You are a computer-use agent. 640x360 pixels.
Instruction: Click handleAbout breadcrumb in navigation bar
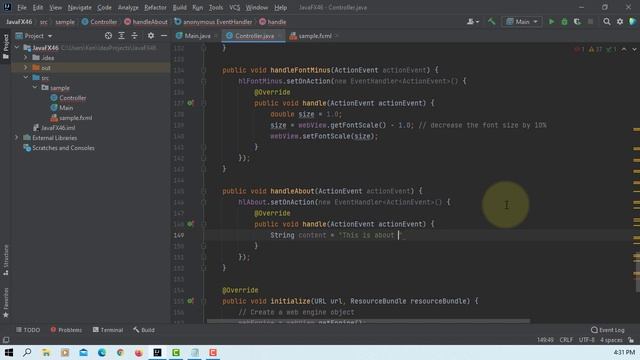coord(146,22)
